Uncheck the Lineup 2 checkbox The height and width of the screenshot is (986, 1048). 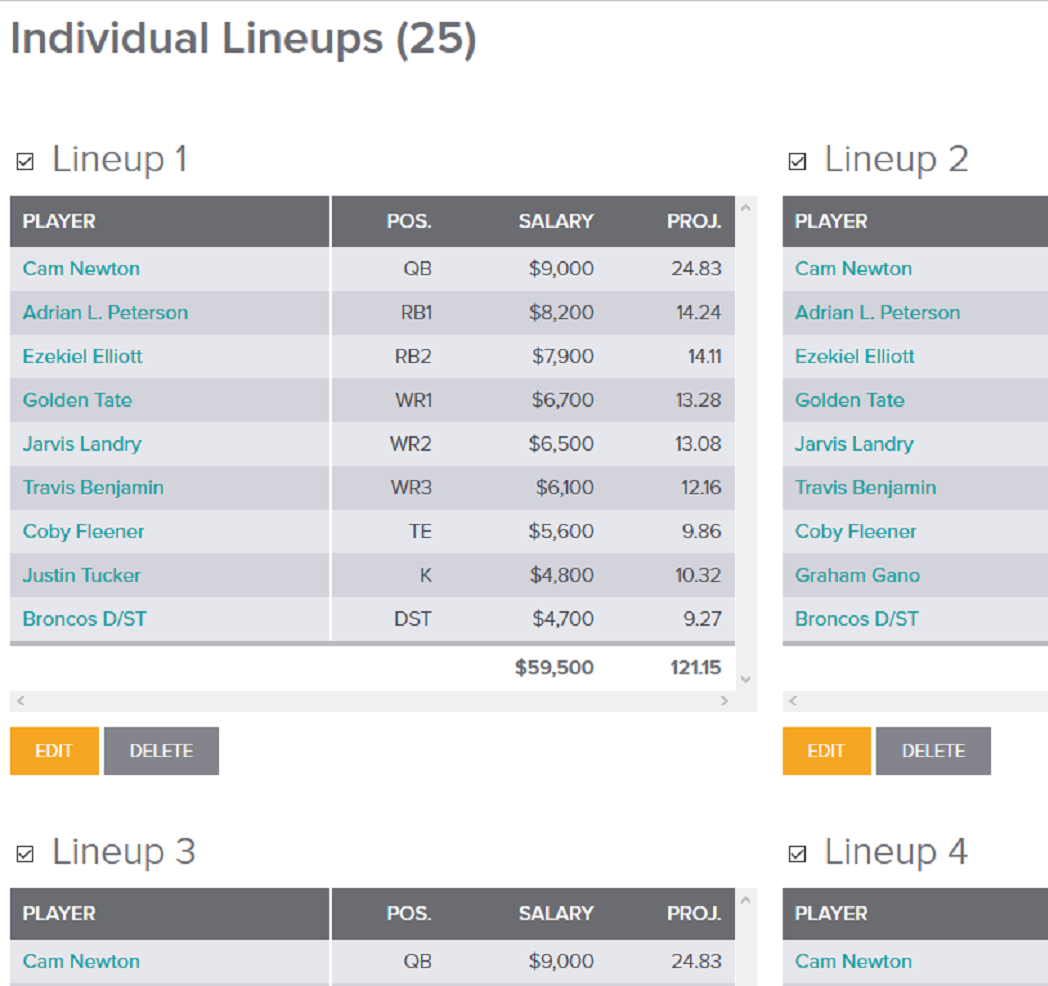pyautogui.click(x=797, y=161)
